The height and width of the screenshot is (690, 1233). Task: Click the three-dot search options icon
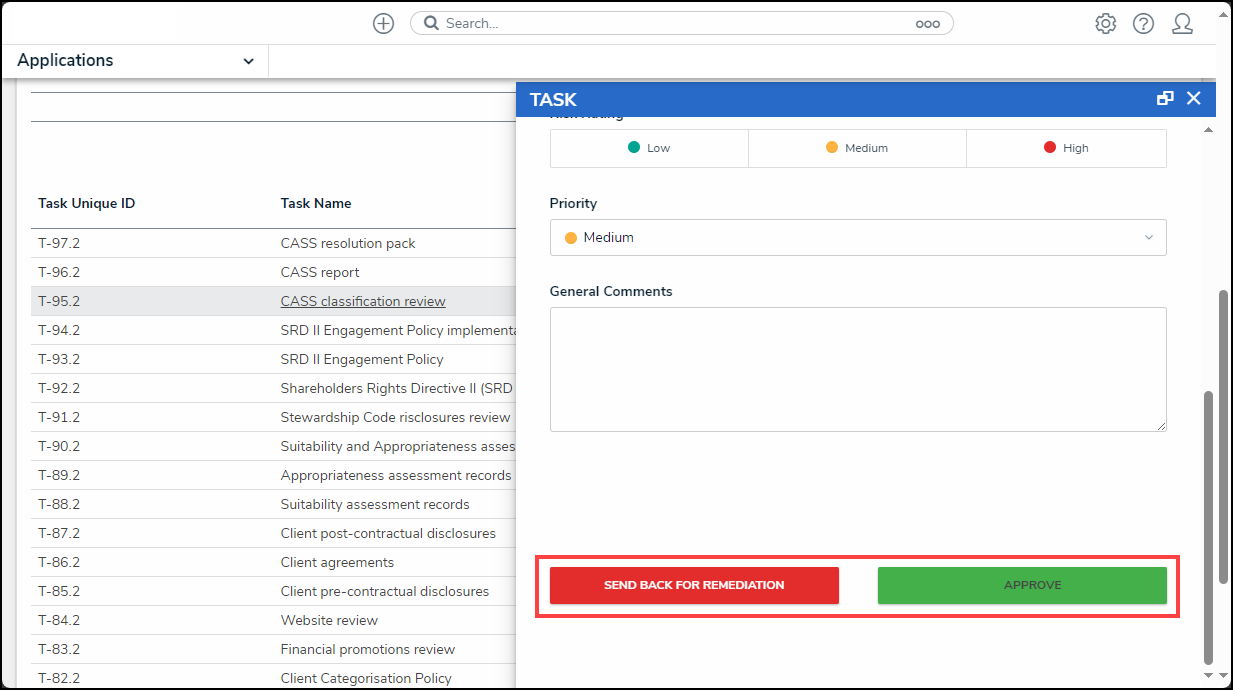tap(927, 24)
